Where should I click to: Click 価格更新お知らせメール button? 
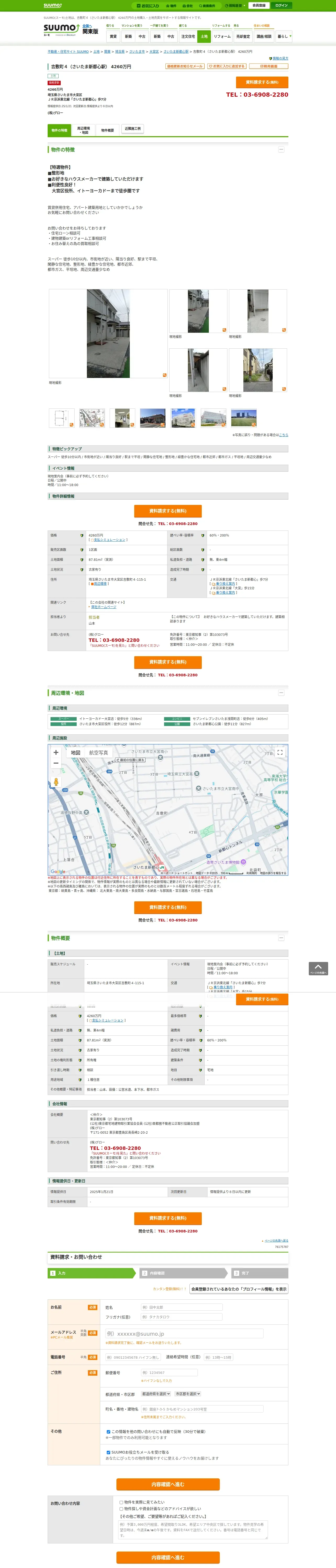coord(185,66)
